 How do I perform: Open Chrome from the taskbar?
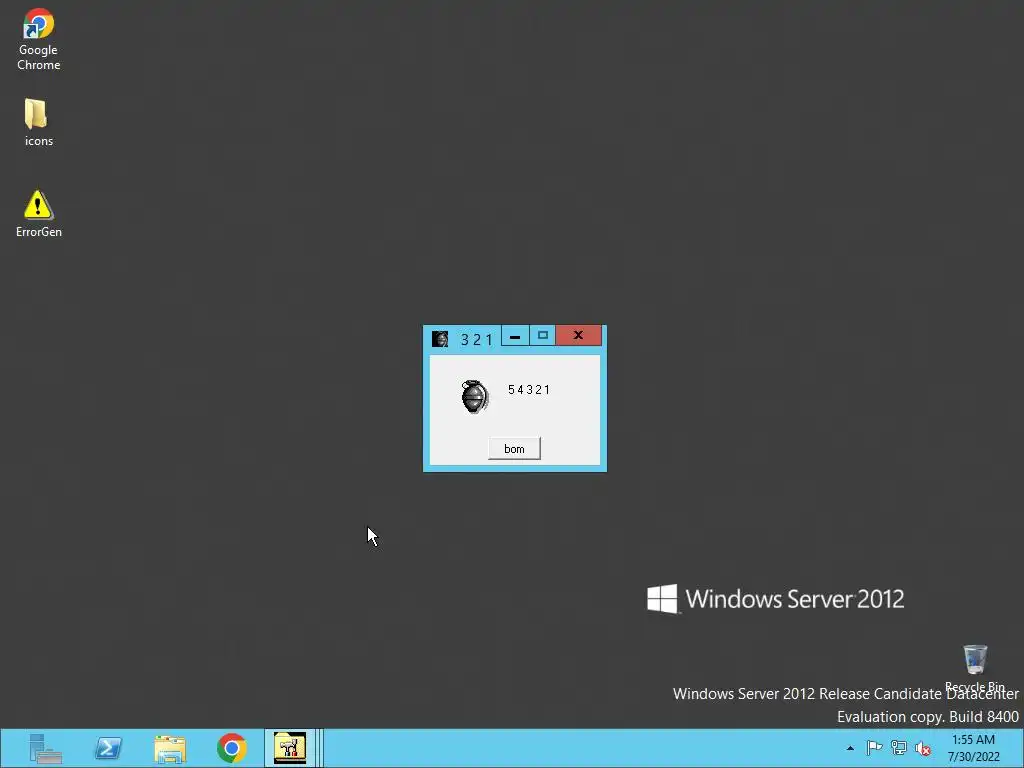pyautogui.click(x=232, y=748)
